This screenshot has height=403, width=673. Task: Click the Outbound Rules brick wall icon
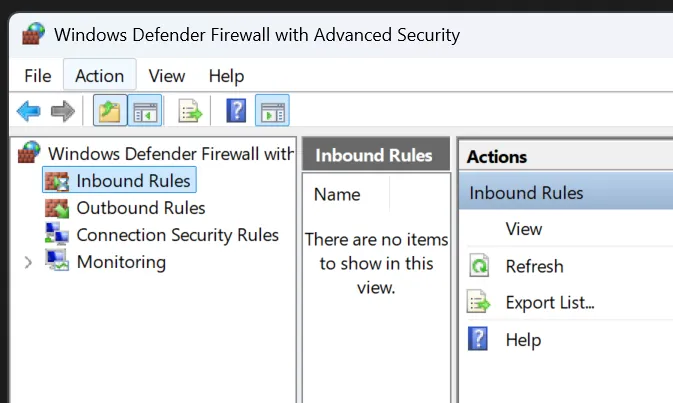tap(57, 208)
